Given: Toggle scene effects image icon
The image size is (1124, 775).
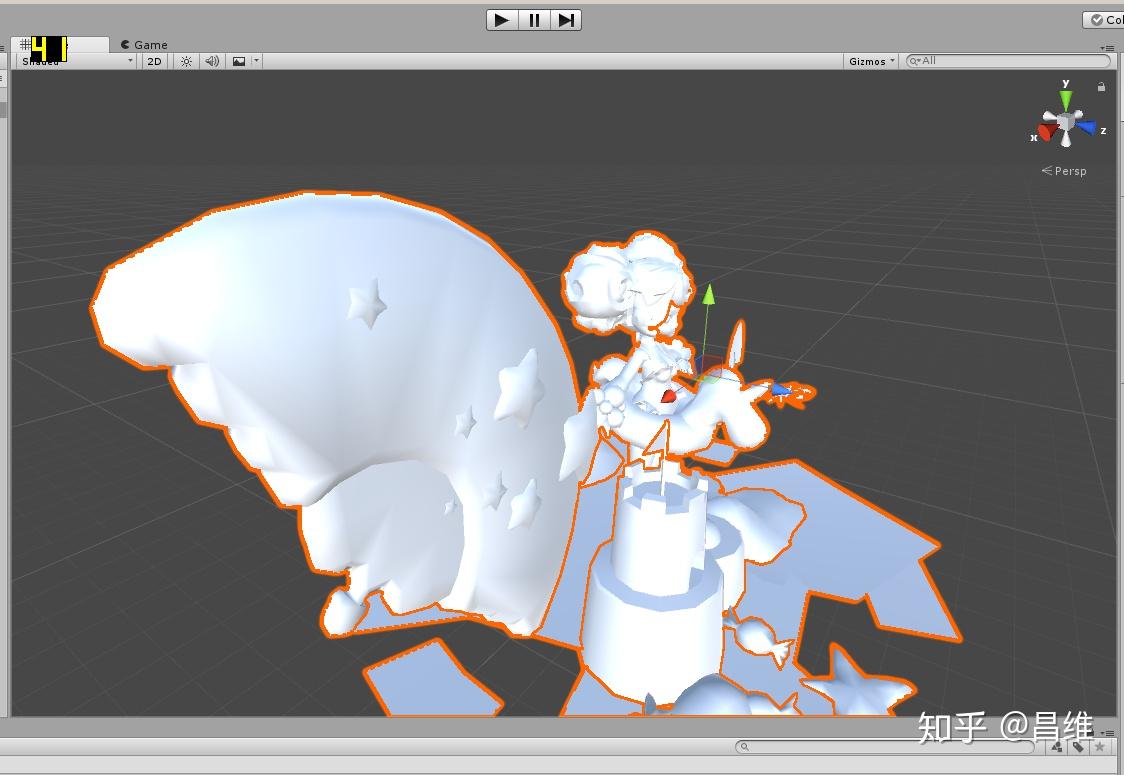Looking at the screenshot, I should pos(239,62).
